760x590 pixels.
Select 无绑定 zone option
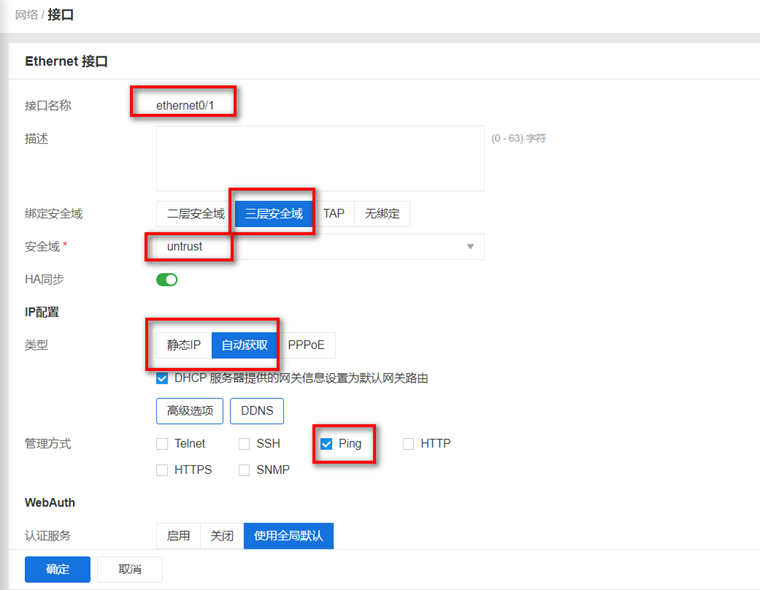(382, 214)
